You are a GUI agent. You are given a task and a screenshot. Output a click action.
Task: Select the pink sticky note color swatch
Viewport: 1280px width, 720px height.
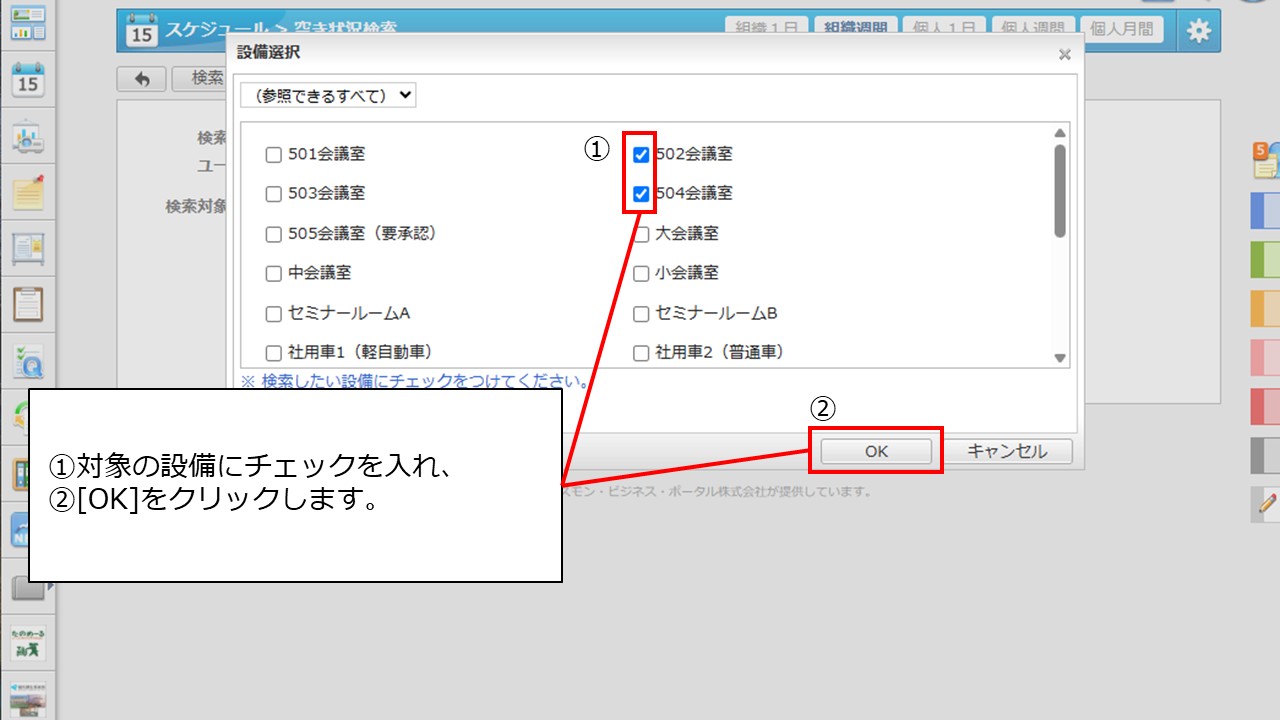pyautogui.click(x=1266, y=358)
